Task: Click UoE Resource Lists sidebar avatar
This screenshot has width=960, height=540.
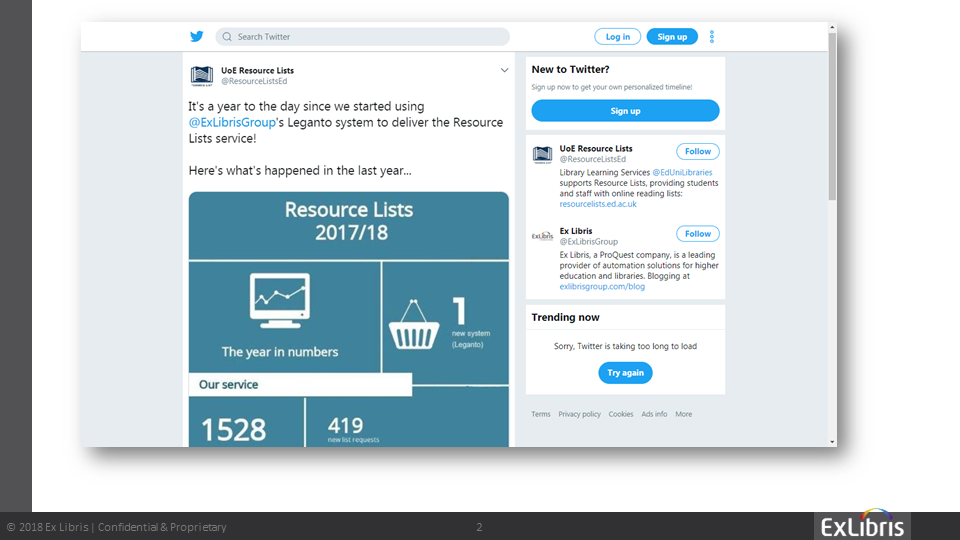Action: click(x=542, y=154)
